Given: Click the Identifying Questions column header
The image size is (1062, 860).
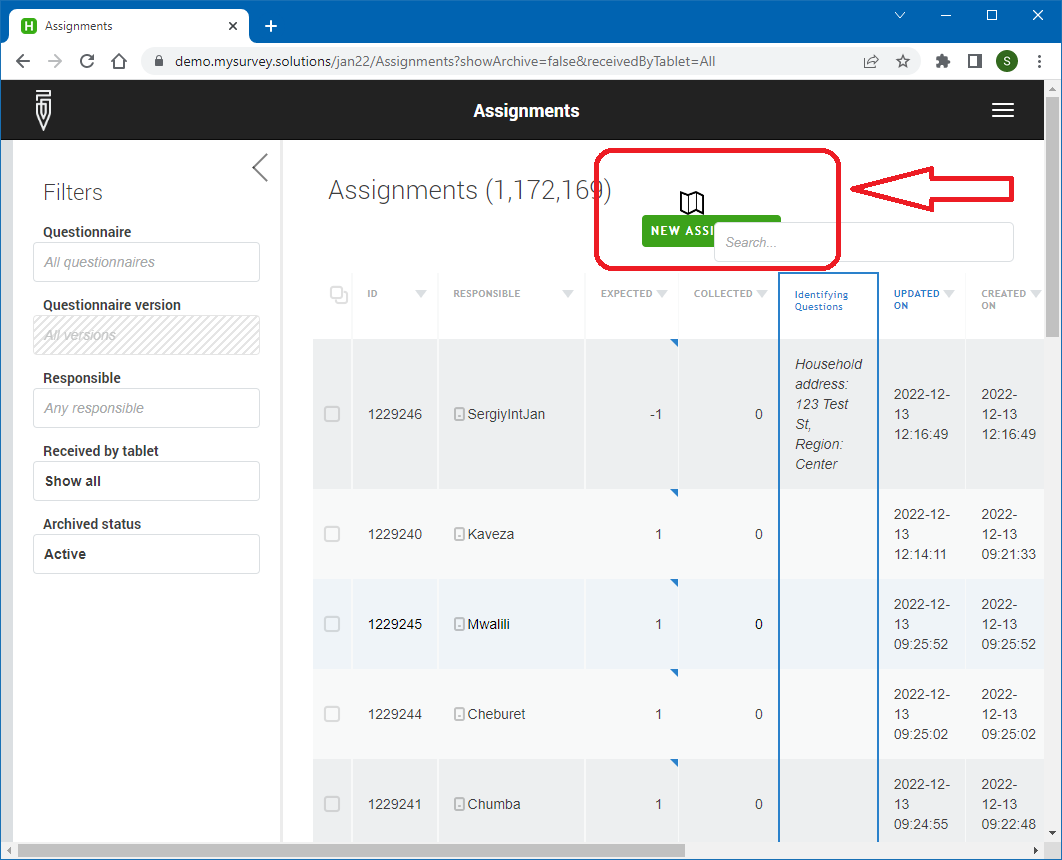Looking at the screenshot, I should coord(821,300).
